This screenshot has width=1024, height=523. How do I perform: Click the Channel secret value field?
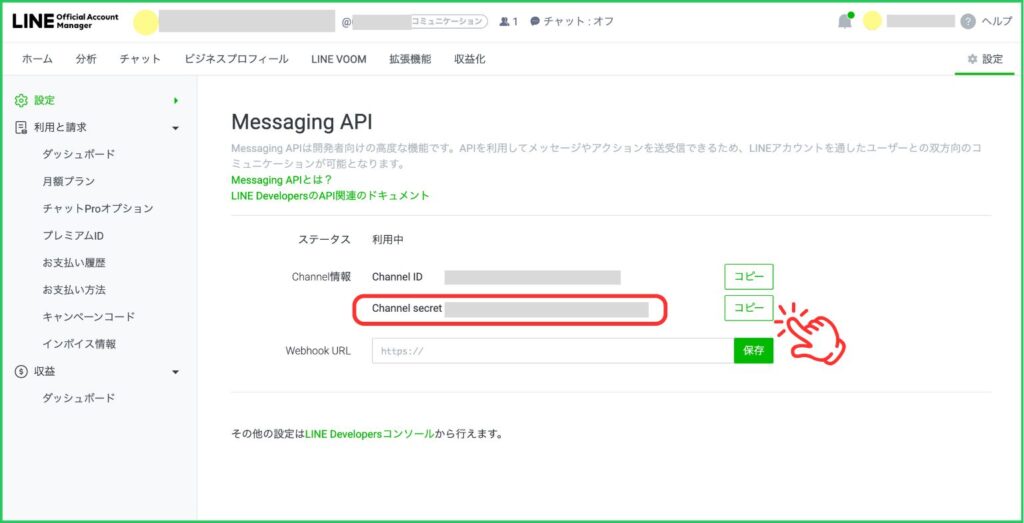[547, 309]
